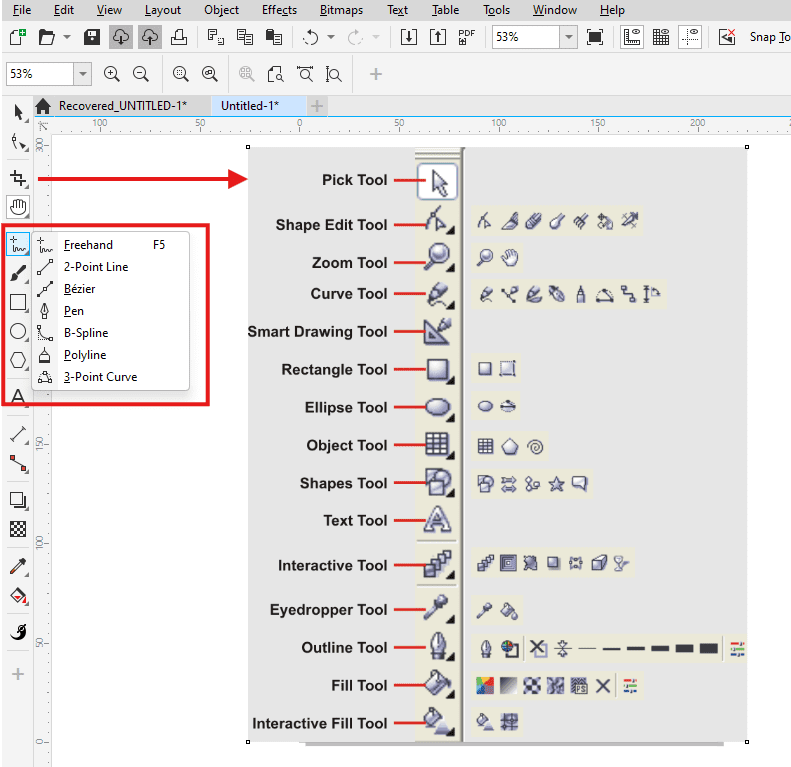791x767 pixels.
Task: Expand the Undo history dropdown arrow
Action: [x=332, y=37]
